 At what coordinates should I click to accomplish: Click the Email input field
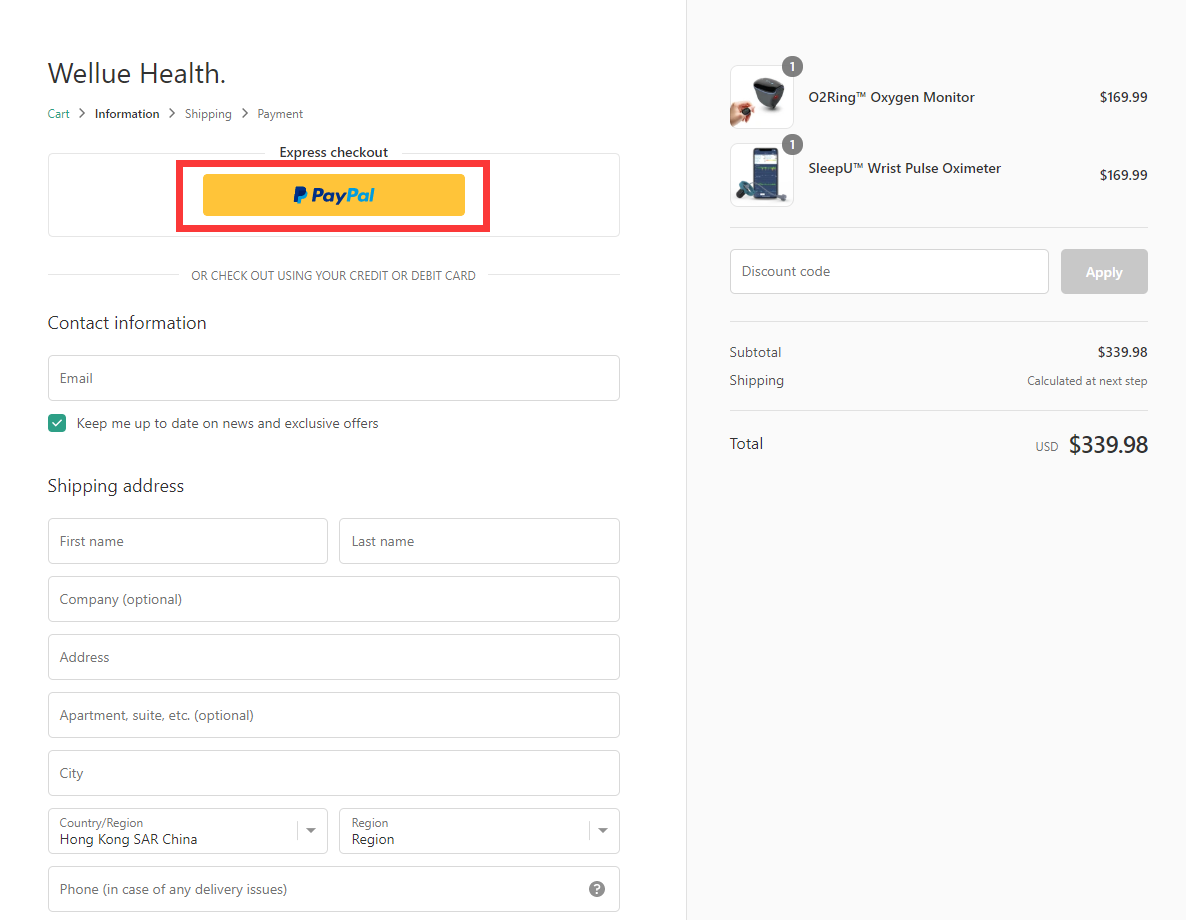(x=334, y=378)
